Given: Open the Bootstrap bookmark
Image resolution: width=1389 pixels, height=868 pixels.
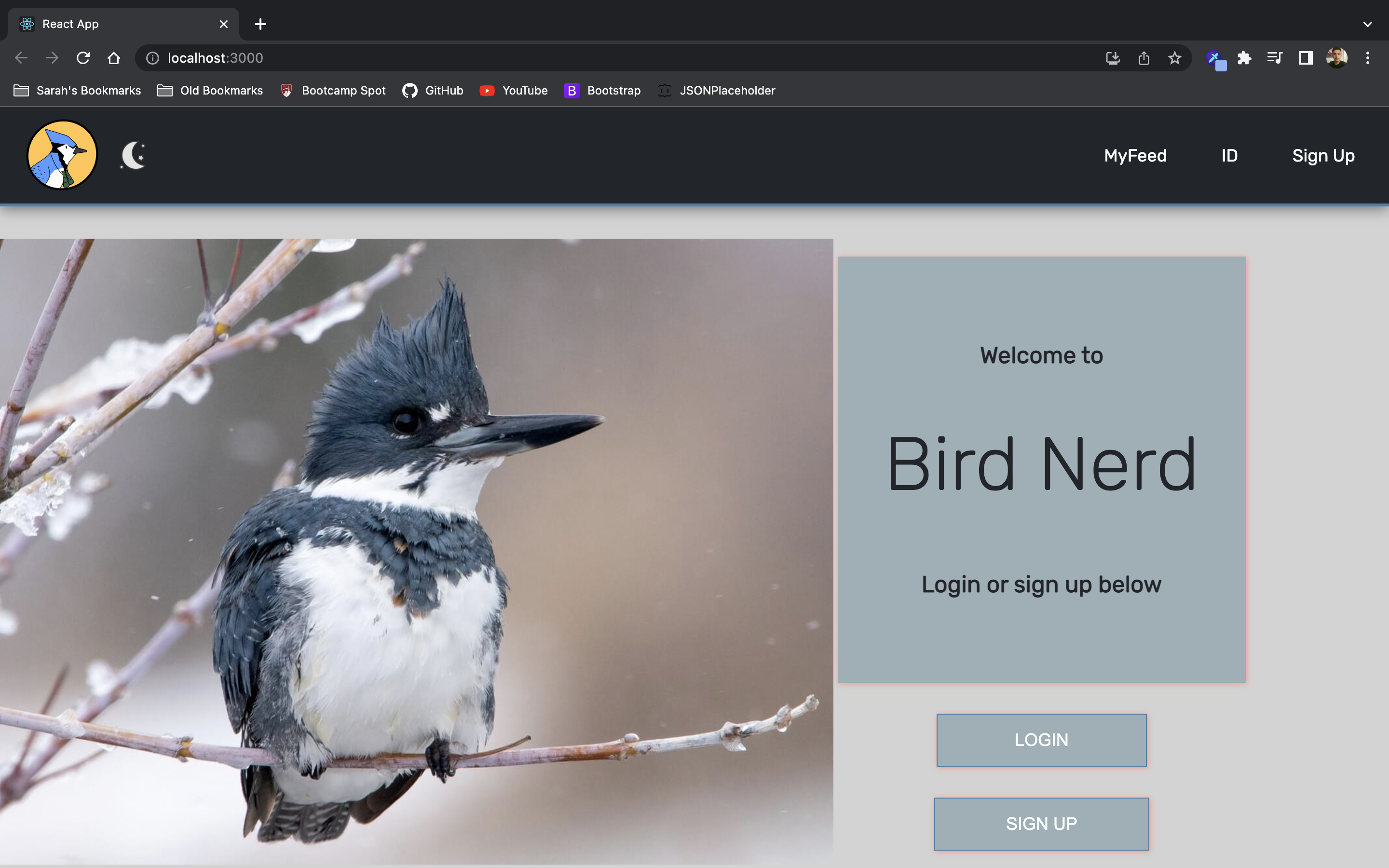Looking at the screenshot, I should (x=601, y=90).
